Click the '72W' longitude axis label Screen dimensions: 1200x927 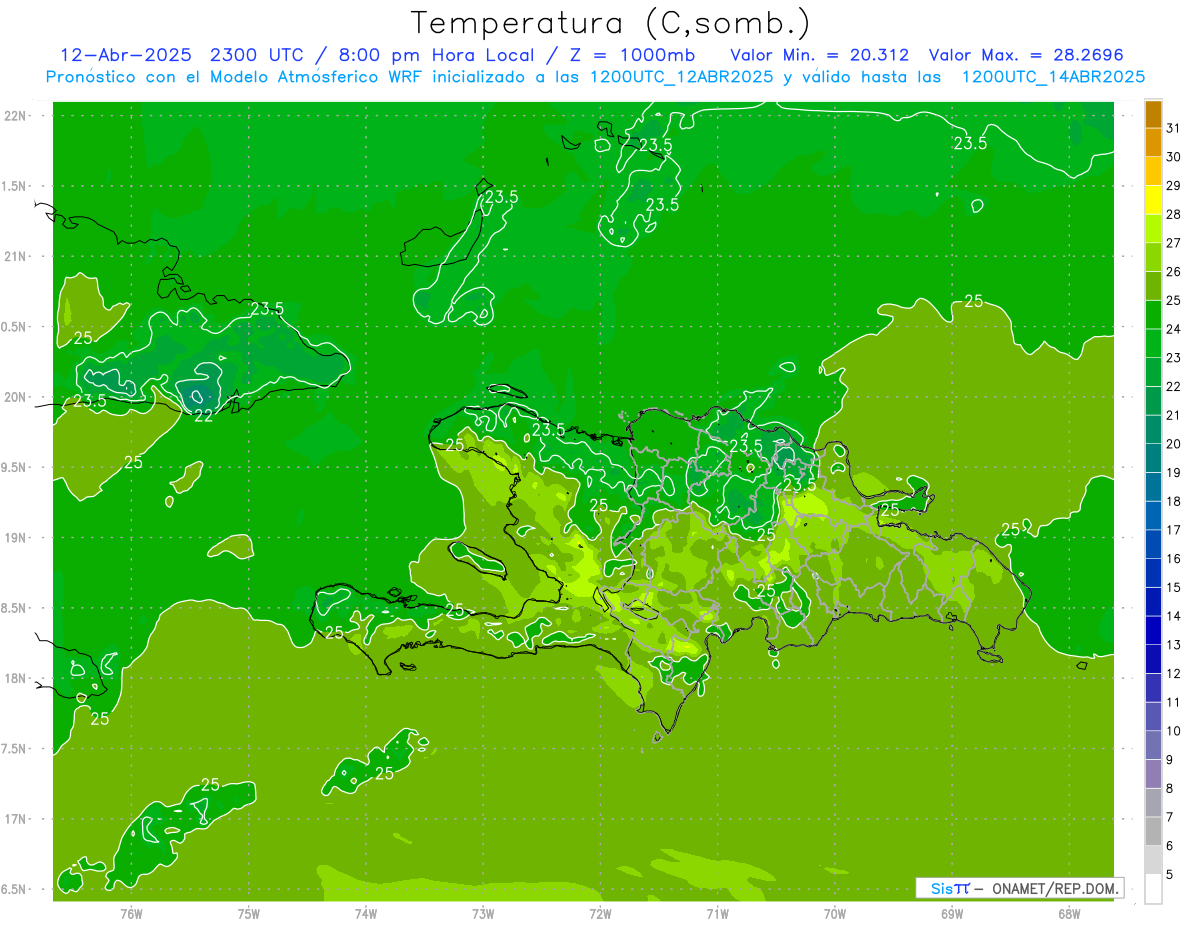coord(600,915)
